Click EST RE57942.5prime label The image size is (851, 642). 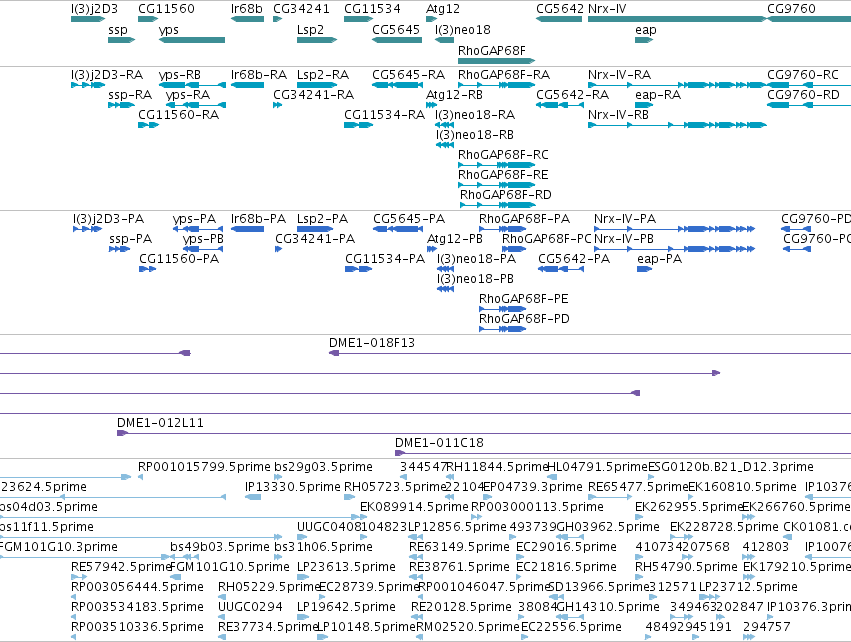[x=121, y=567]
